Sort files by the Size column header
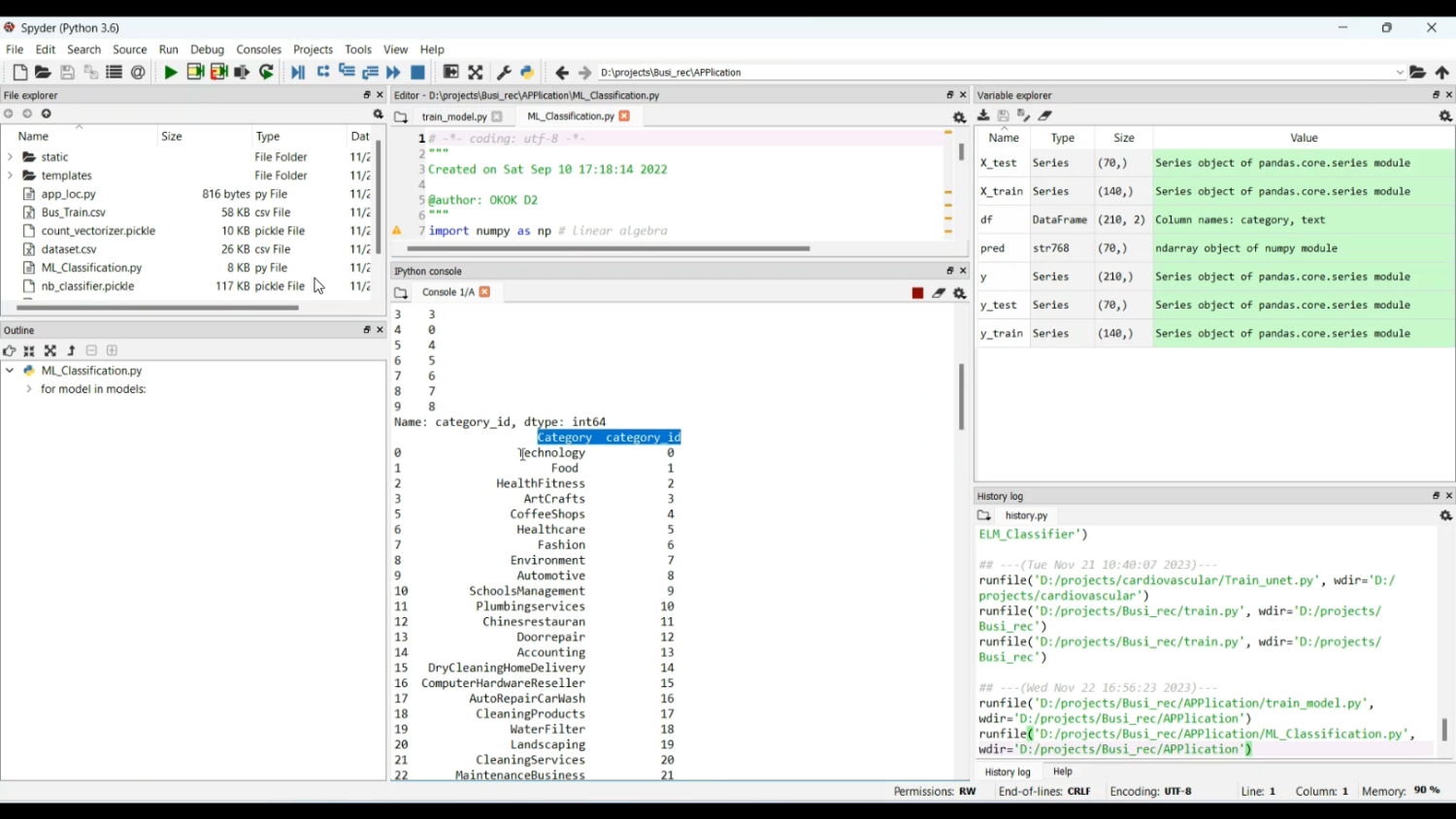The image size is (1456, 819). pos(172,137)
